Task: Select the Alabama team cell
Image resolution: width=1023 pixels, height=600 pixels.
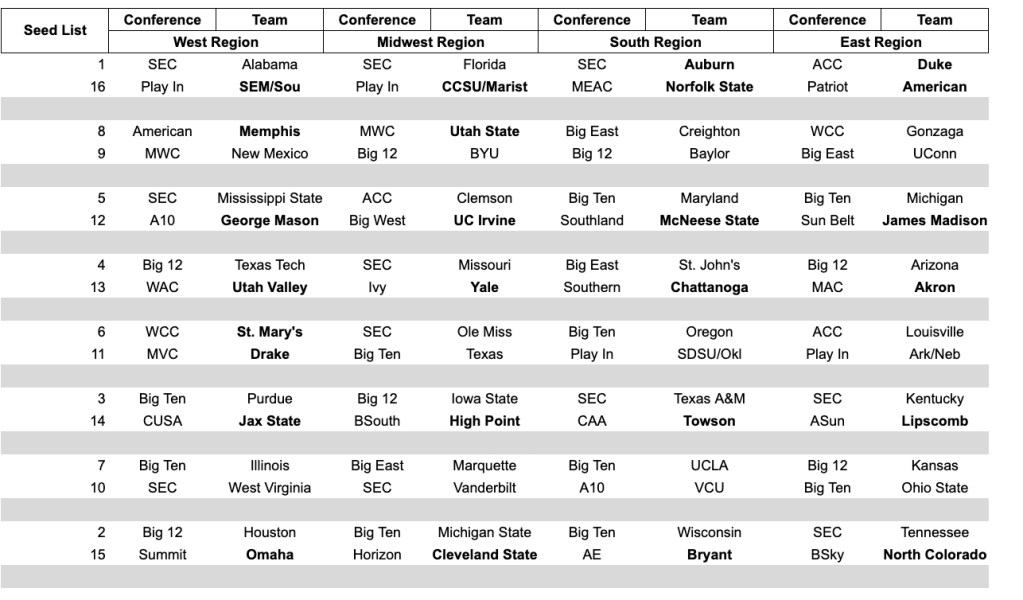Action: (270, 65)
